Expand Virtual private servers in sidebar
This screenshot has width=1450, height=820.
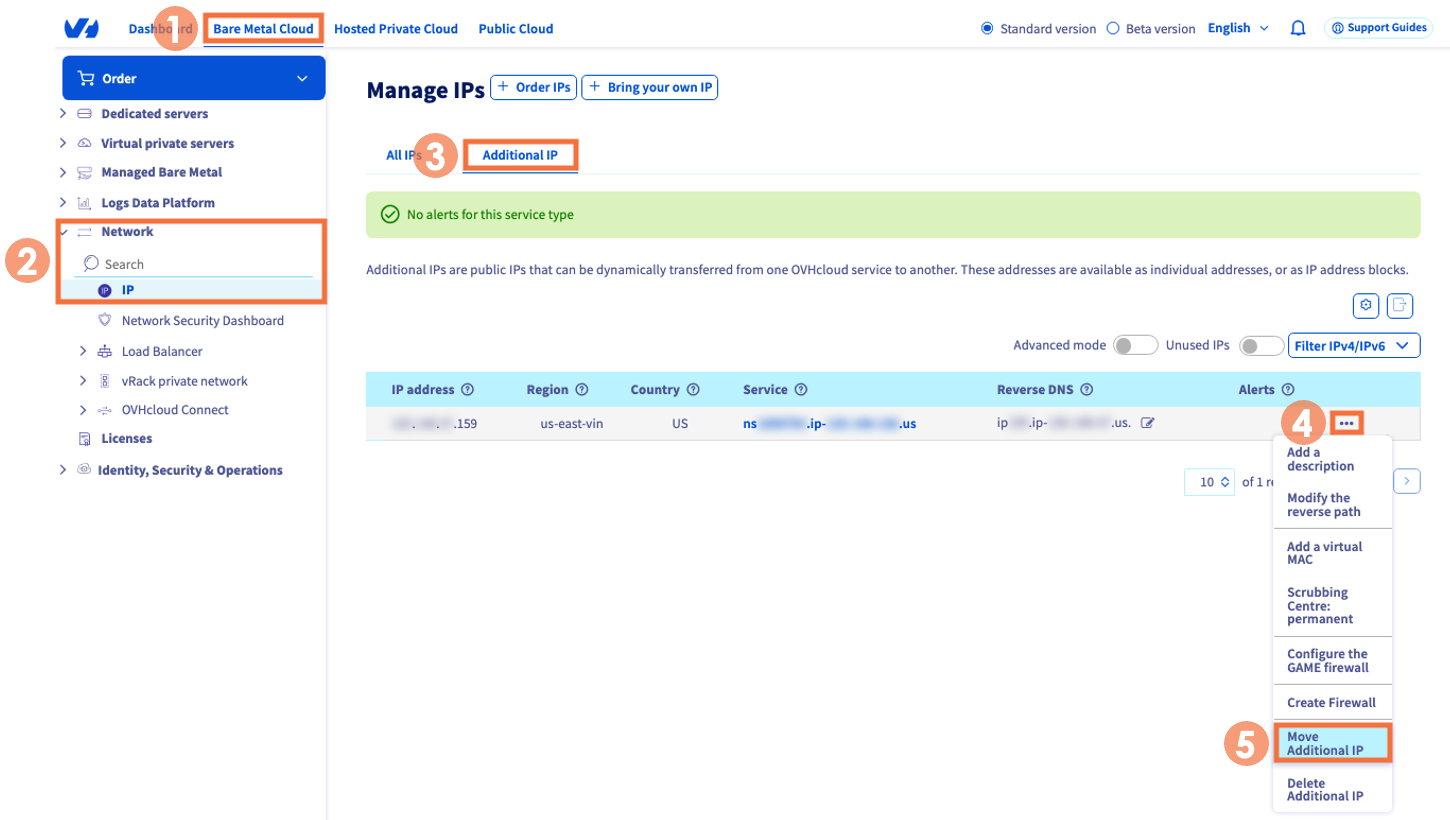point(64,143)
